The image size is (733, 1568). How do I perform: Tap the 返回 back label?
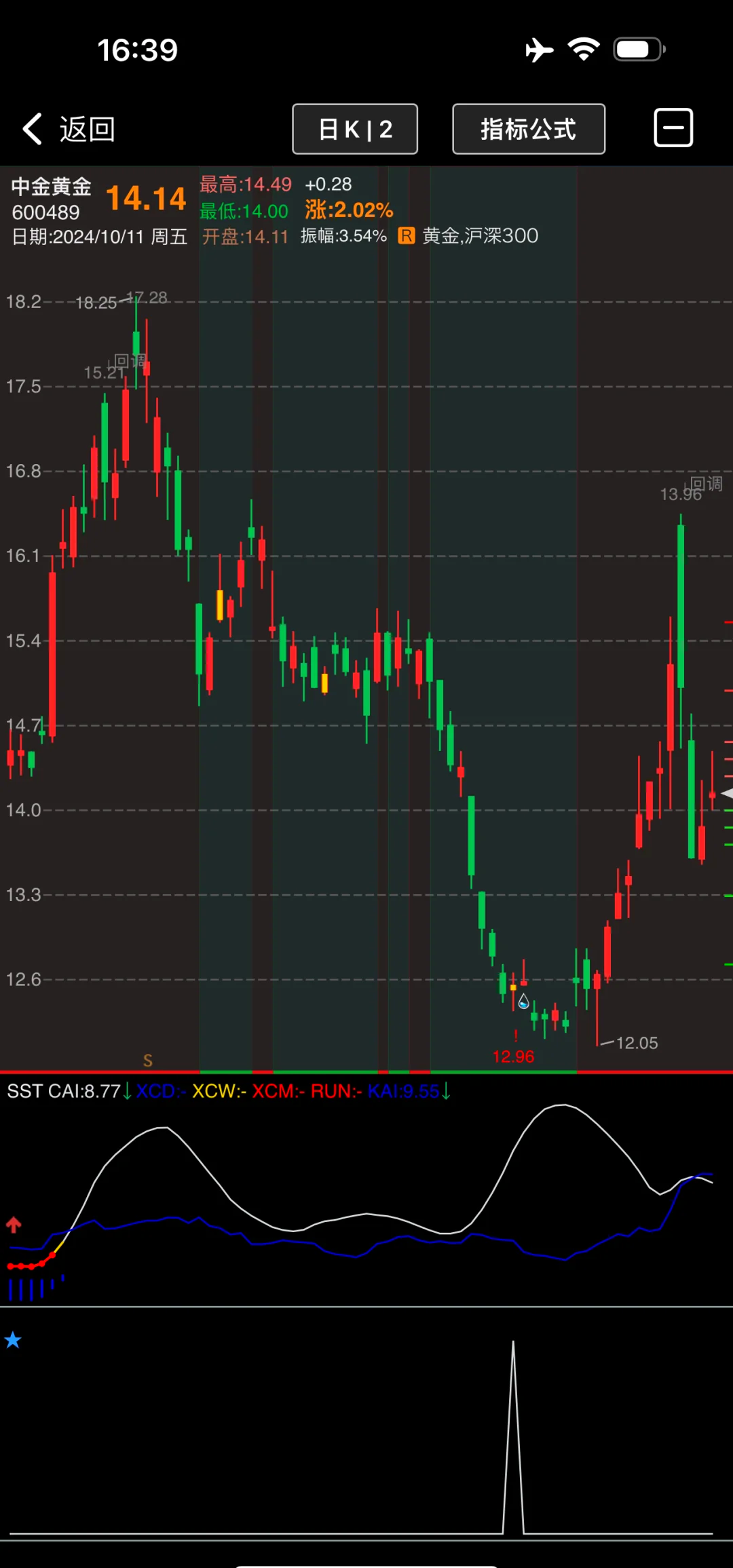(x=88, y=129)
